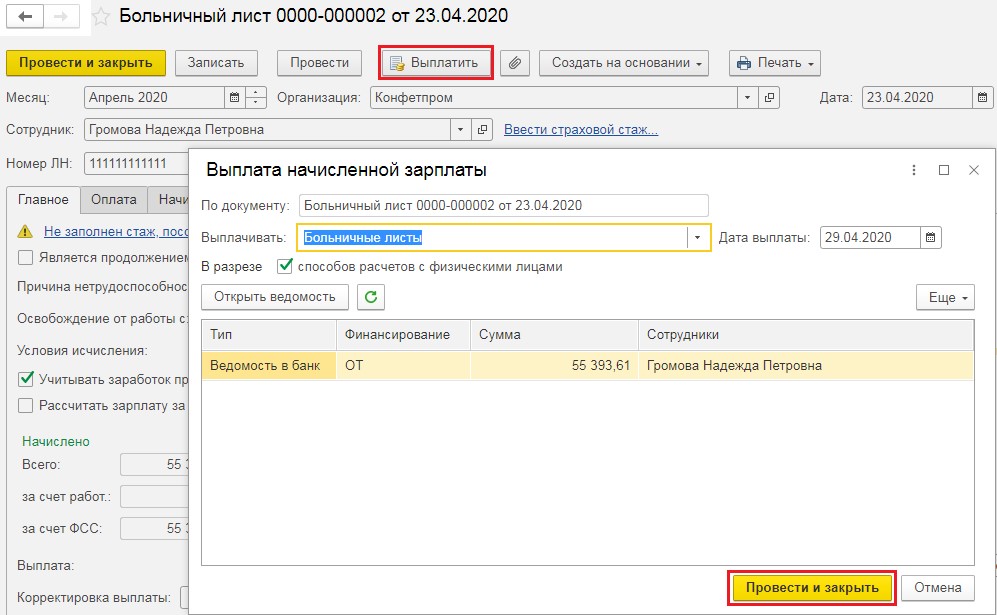Open calendar picker for Дата field
Screen dimensions: 997x615
982,97
